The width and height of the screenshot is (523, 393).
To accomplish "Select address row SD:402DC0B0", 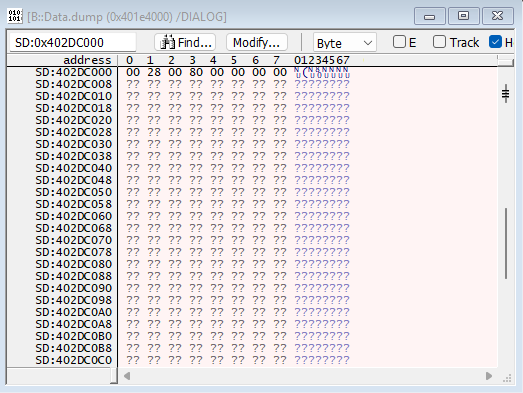I will pyautogui.click(x=74, y=336).
